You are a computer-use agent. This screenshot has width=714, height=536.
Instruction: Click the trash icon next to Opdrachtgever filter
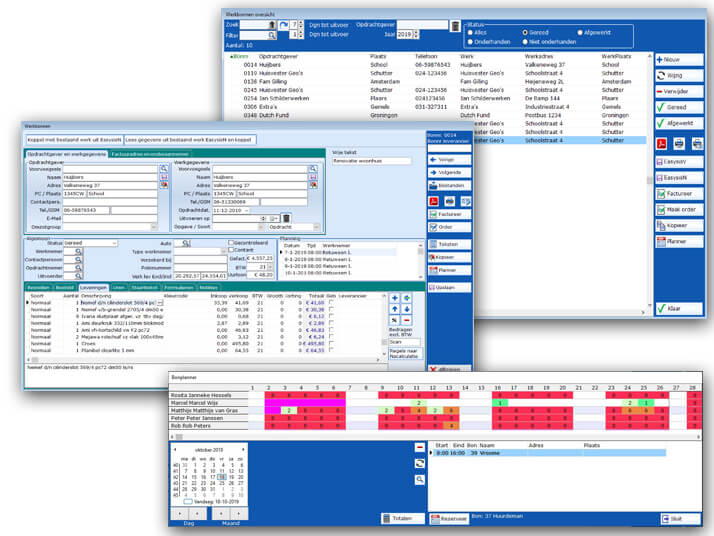click(456, 26)
